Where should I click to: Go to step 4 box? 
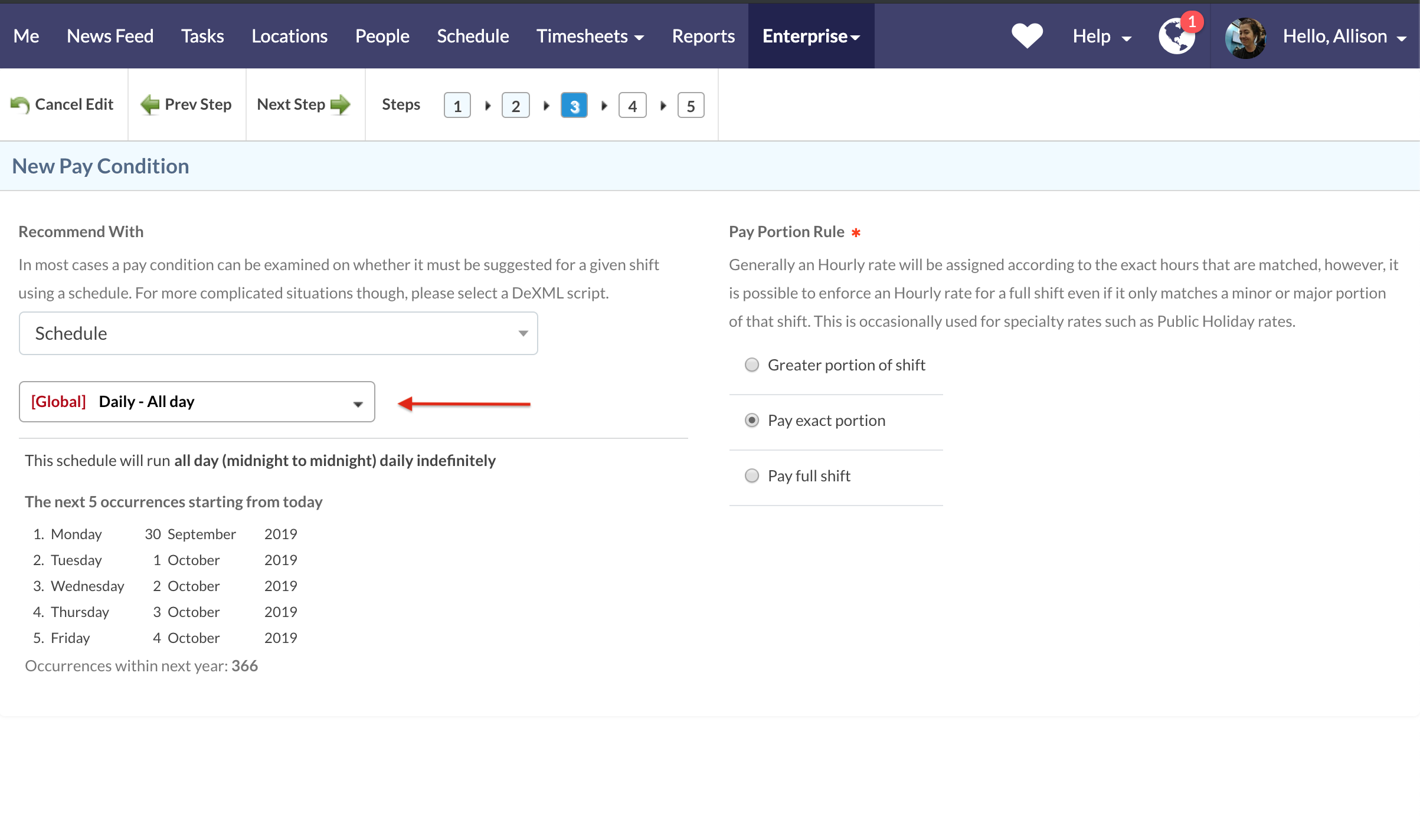[x=632, y=106]
